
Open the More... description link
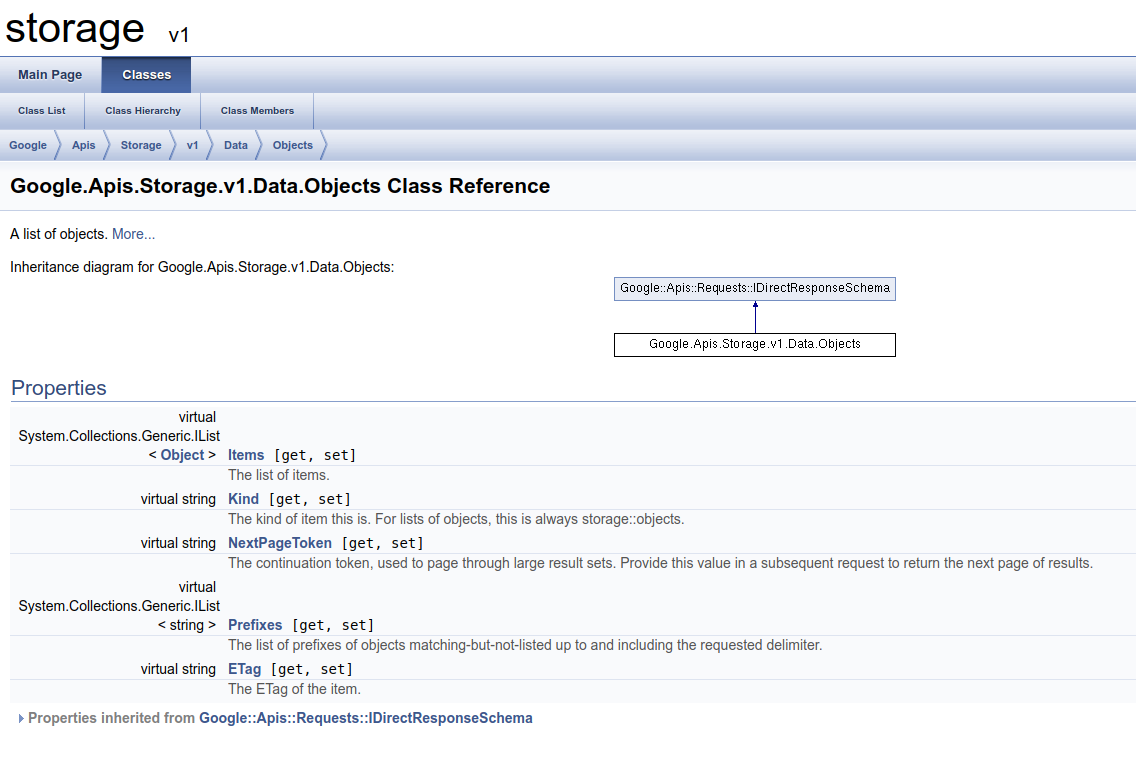pos(133,233)
